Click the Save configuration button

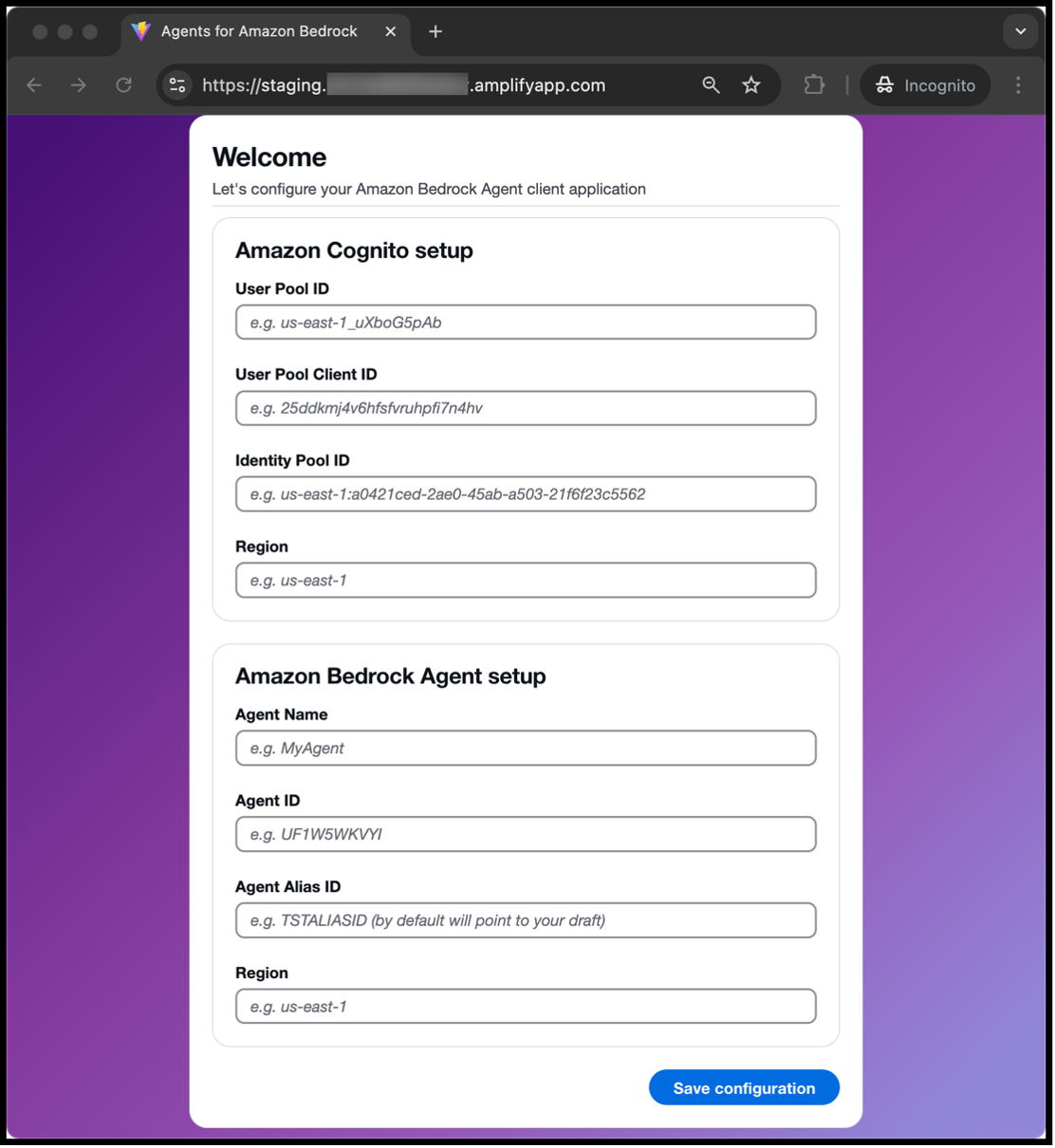[x=744, y=1088]
